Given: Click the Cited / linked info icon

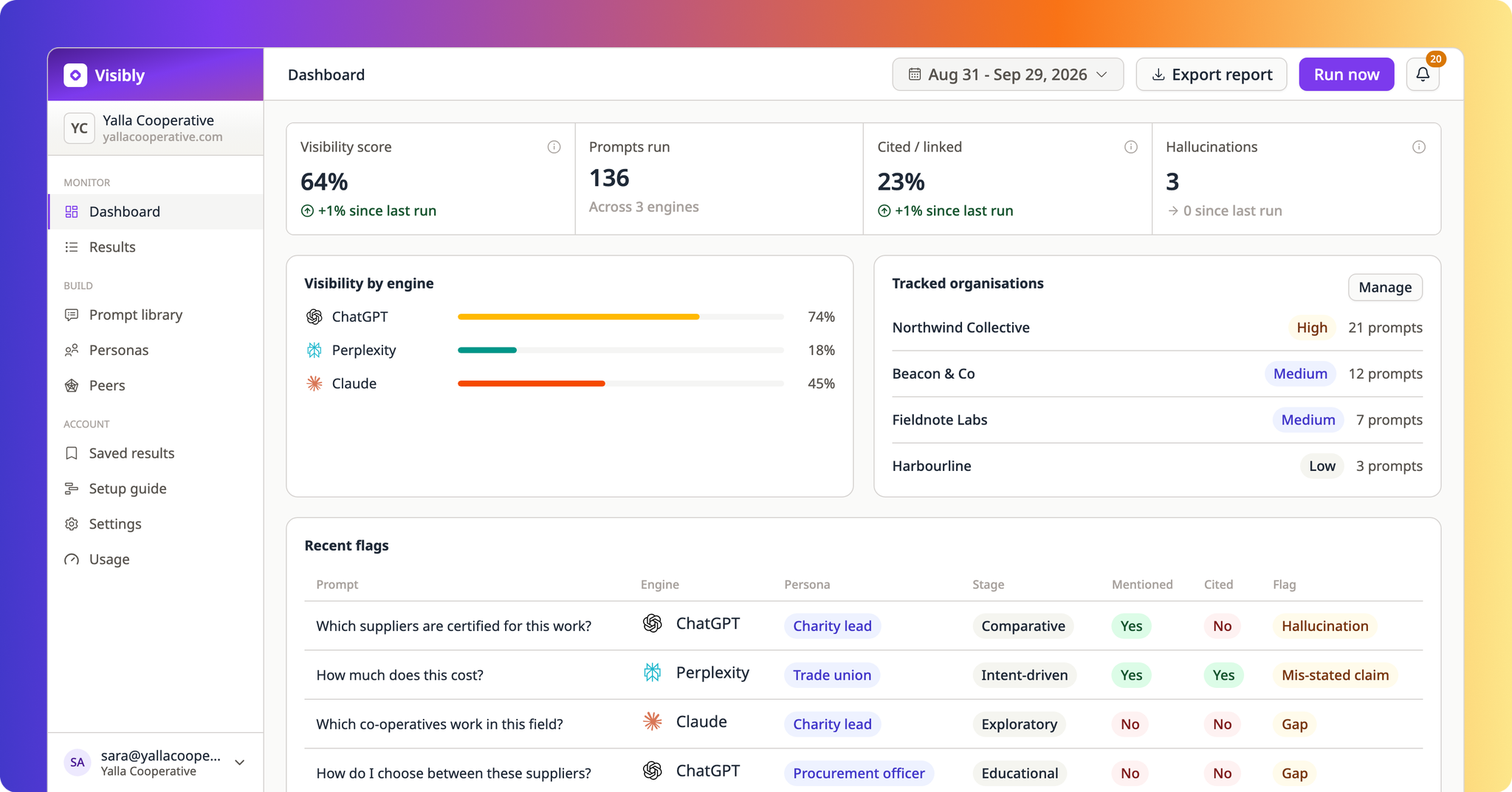Looking at the screenshot, I should coord(1130,147).
